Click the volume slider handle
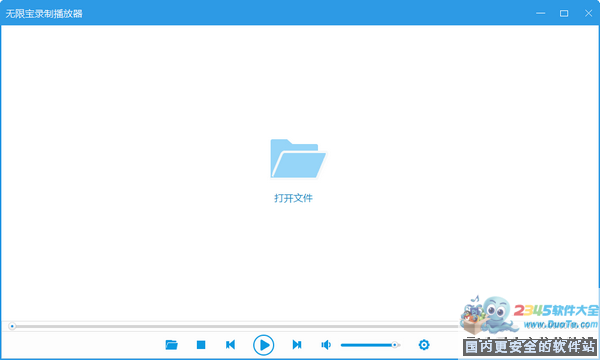Image resolution: width=600 pixels, height=360 pixels. (x=395, y=345)
